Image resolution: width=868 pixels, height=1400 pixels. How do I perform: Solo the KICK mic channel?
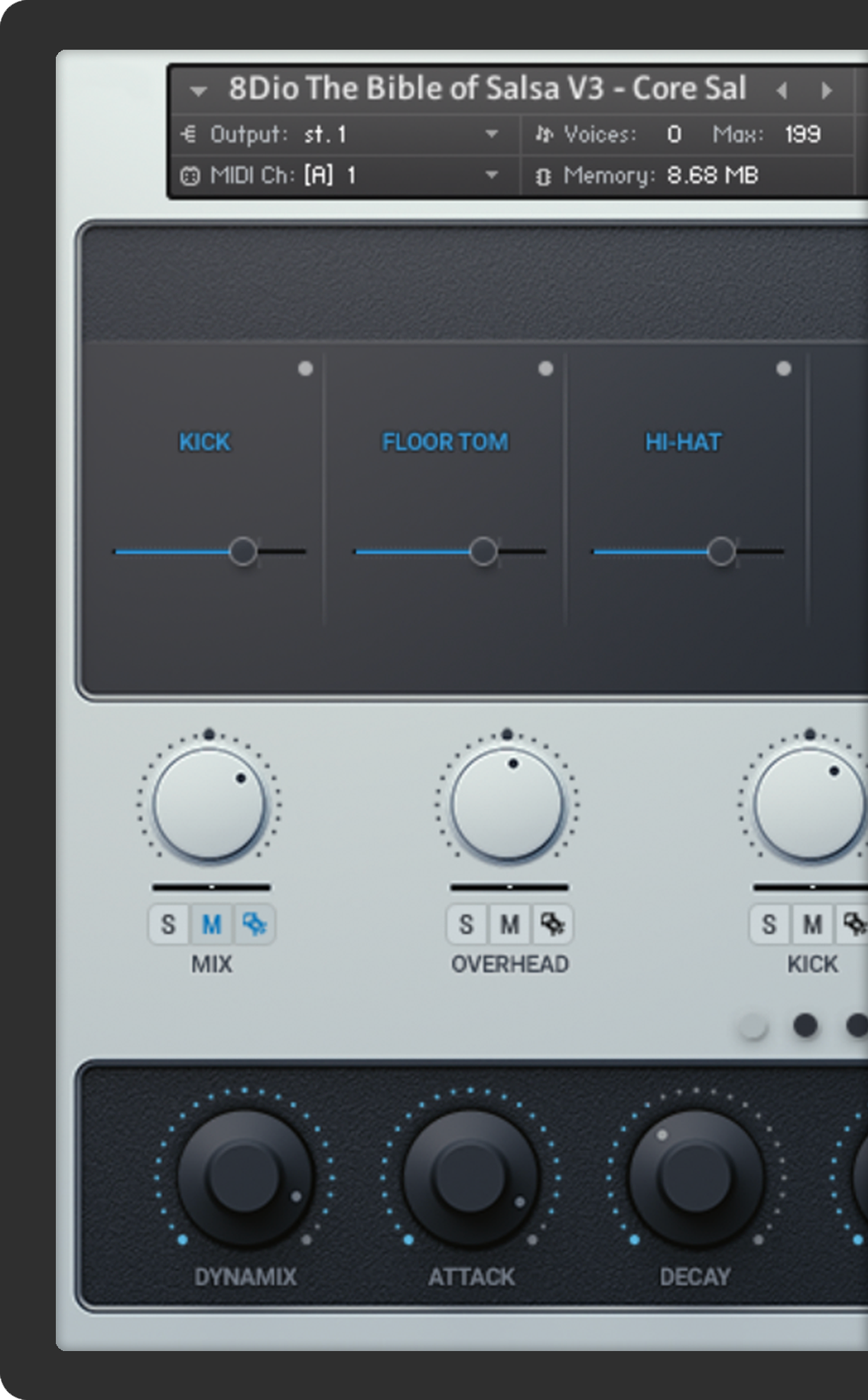pos(769,925)
